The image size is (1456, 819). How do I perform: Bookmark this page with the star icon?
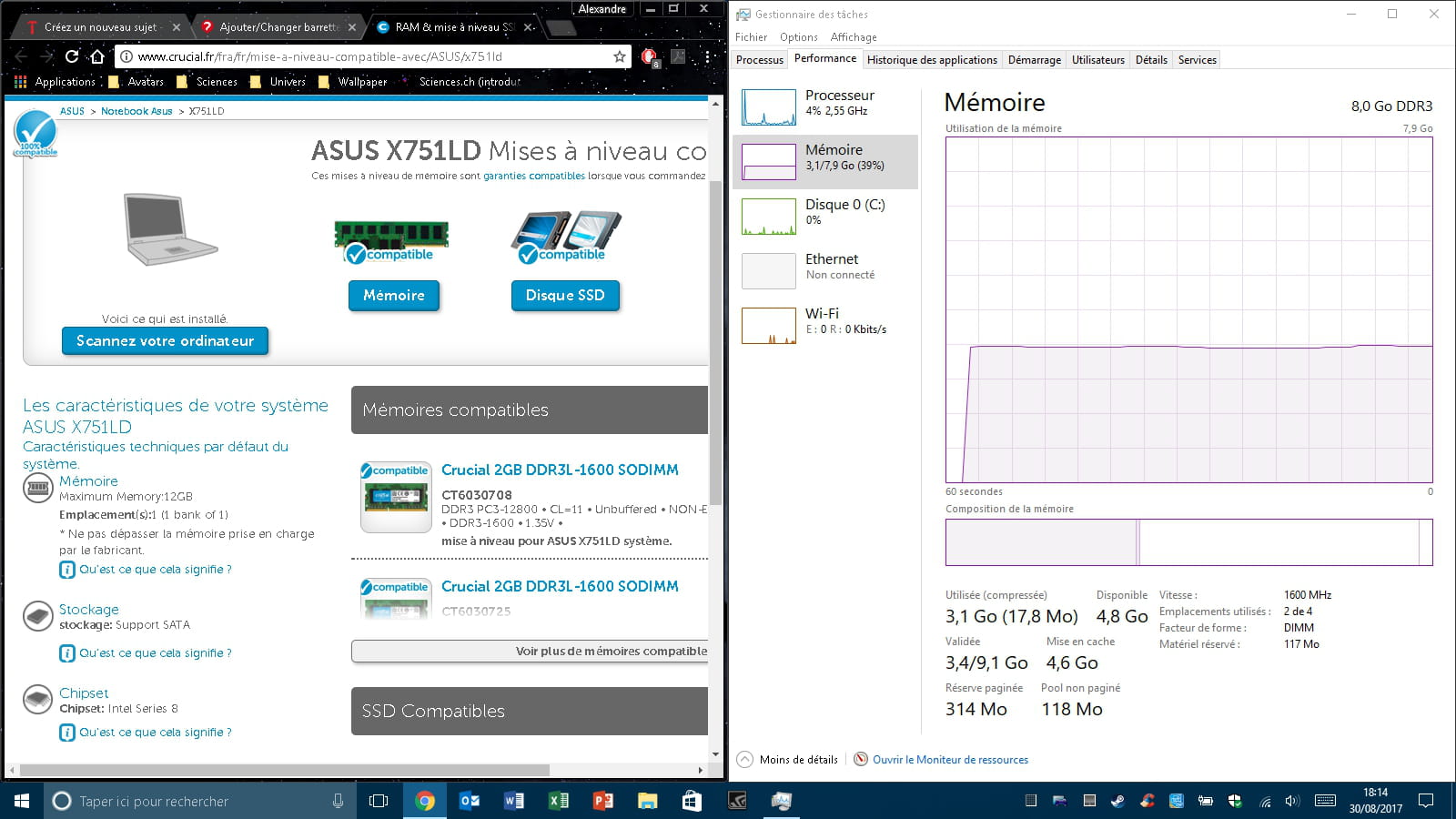tap(620, 56)
